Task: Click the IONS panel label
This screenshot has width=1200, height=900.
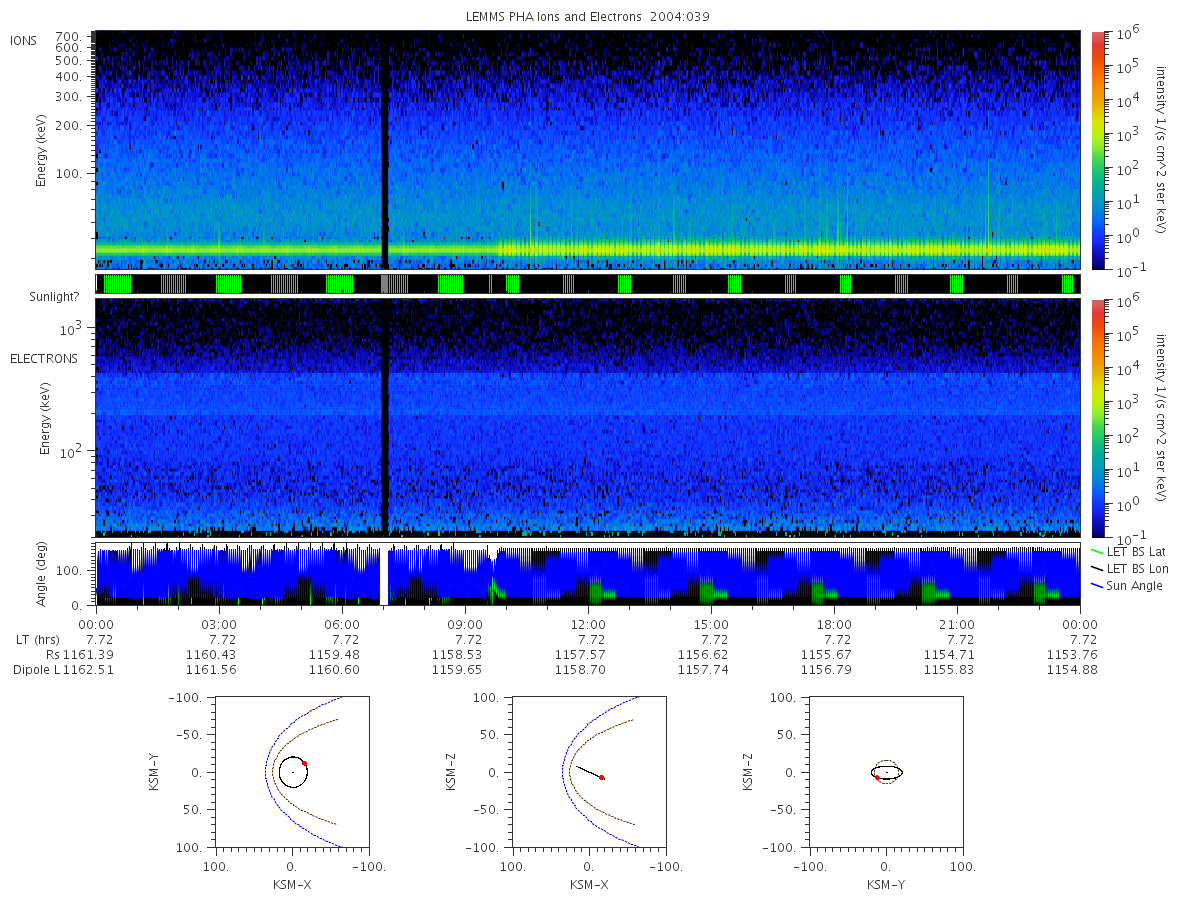Action: (x=24, y=40)
